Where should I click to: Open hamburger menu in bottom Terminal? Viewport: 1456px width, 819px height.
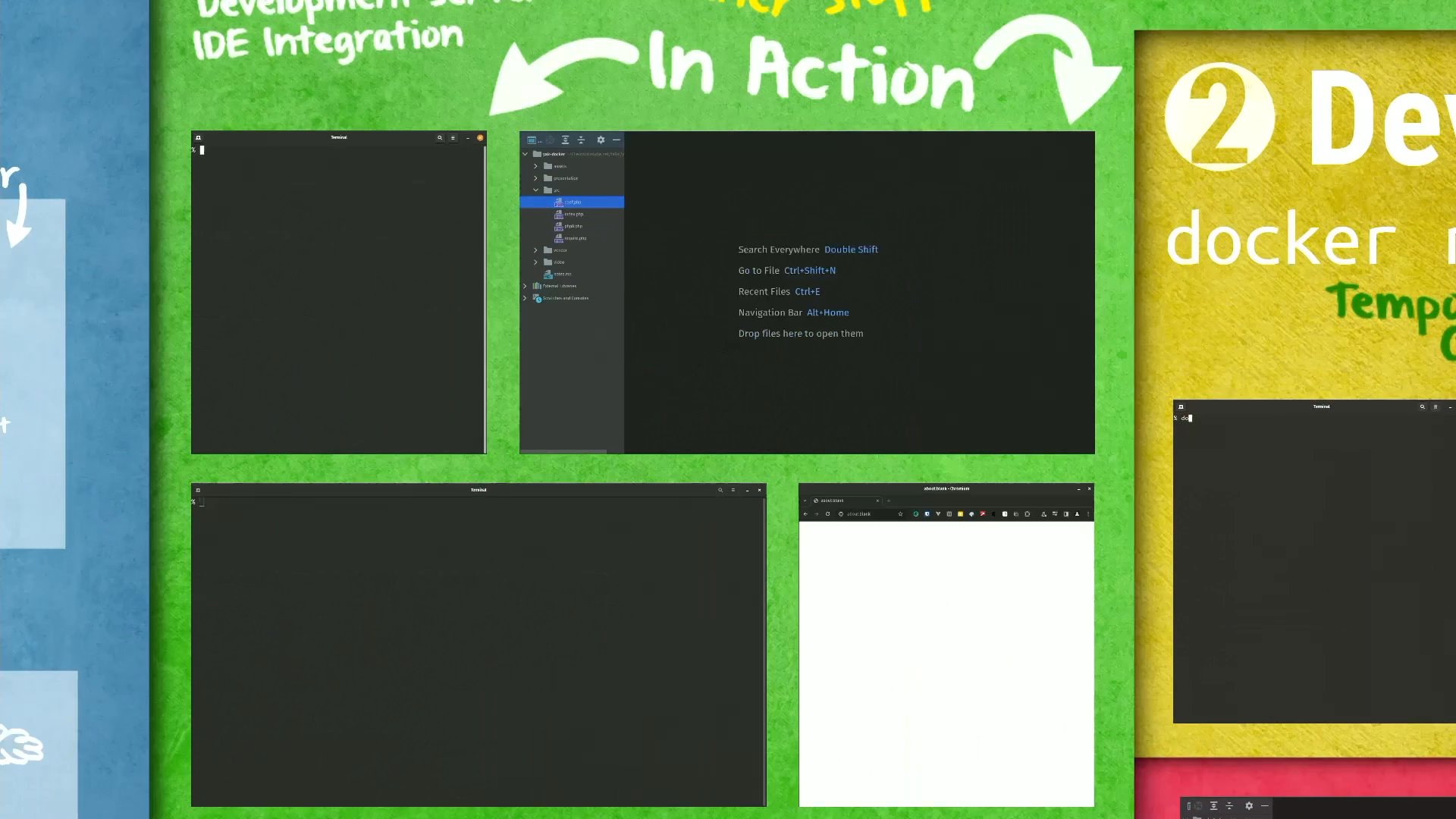733,491
